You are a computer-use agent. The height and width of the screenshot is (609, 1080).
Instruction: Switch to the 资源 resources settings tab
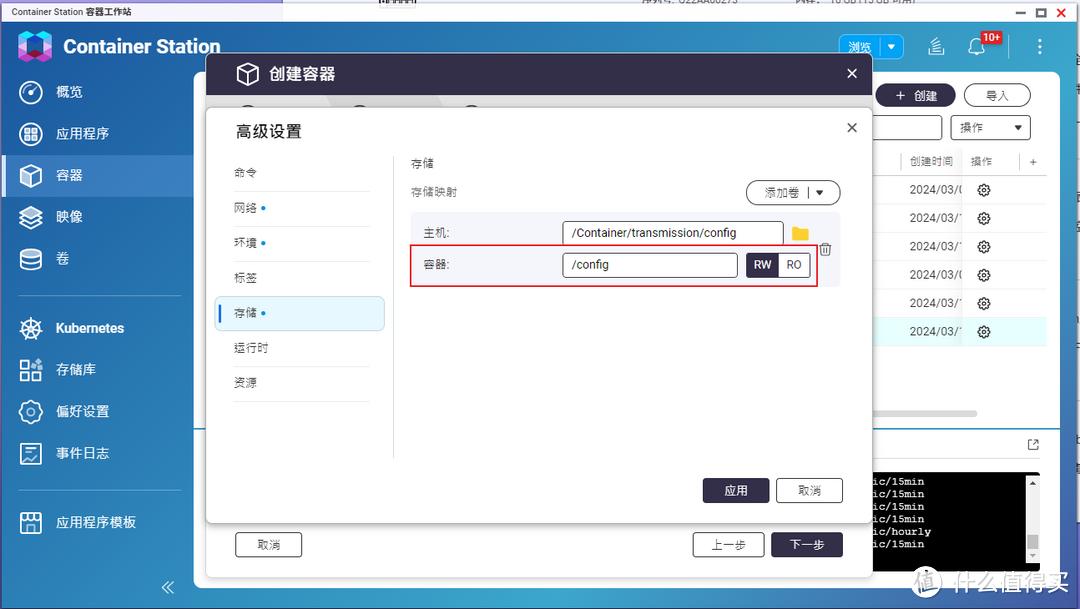pyautogui.click(x=302, y=383)
